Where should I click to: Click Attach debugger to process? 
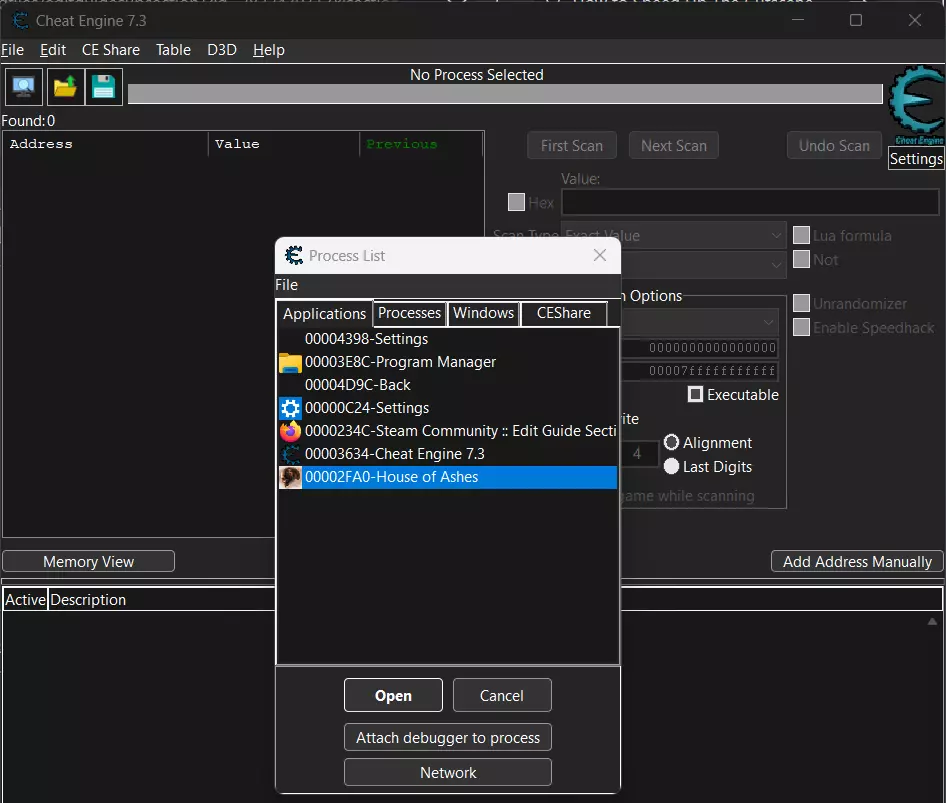448,738
